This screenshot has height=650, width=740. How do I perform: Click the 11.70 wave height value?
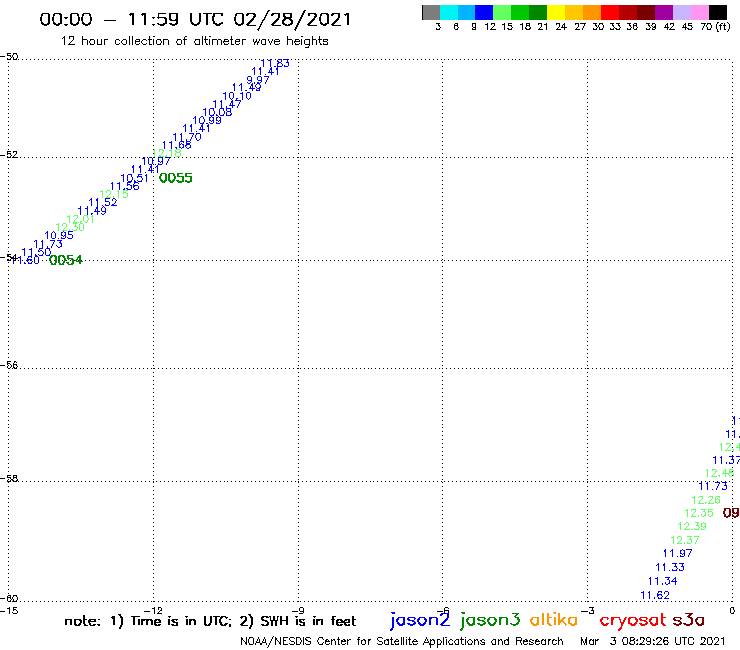click(x=187, y=137)
